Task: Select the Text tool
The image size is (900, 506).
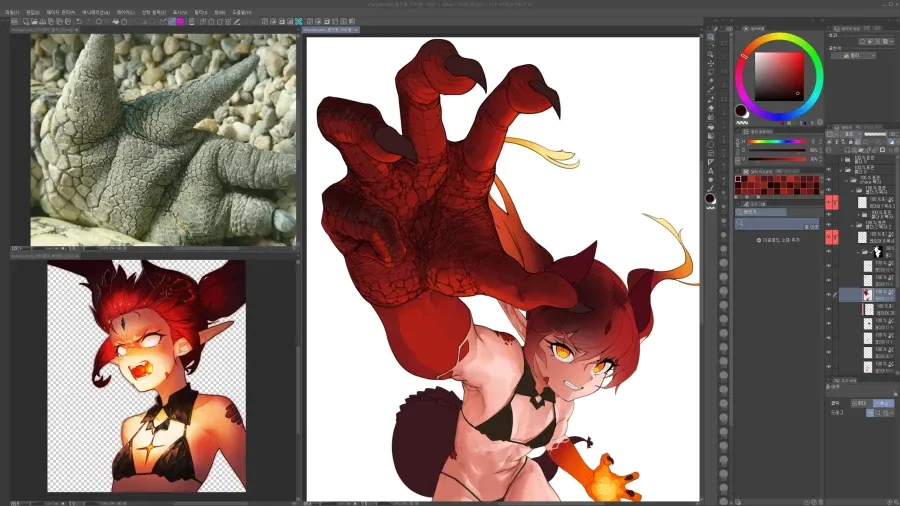Action: [x=711, y=171]
